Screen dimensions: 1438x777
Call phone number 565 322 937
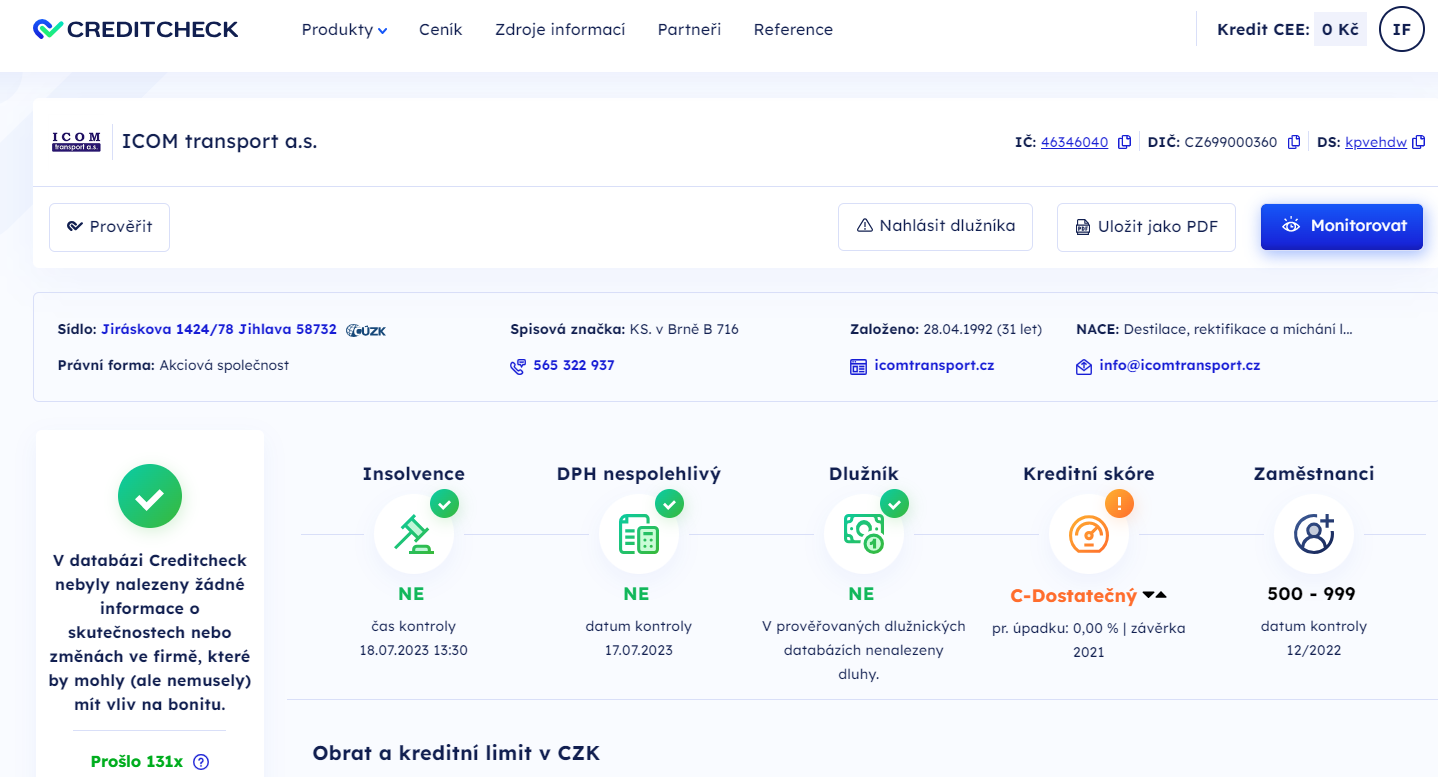[574, 366]
